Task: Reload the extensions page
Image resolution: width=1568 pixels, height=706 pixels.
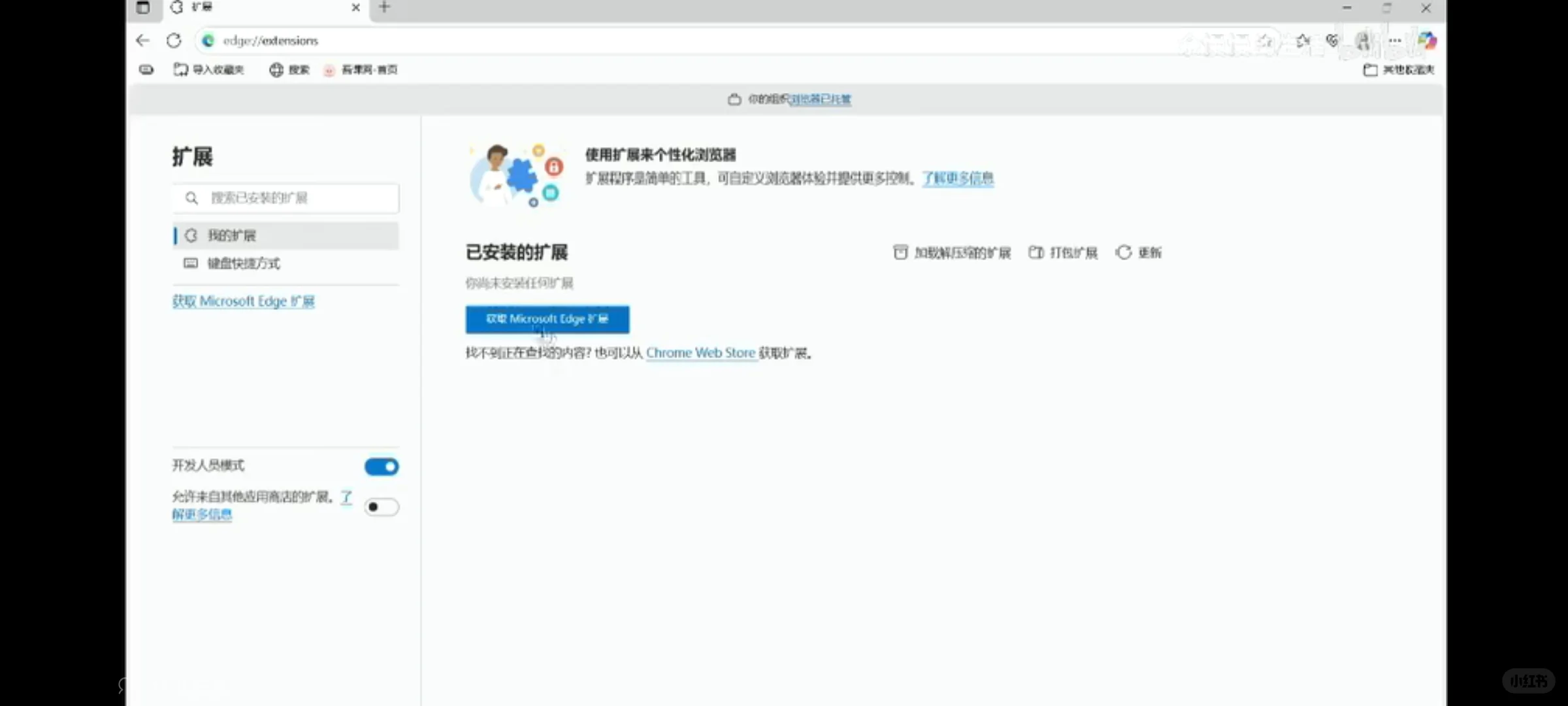Action: (173, 41)
